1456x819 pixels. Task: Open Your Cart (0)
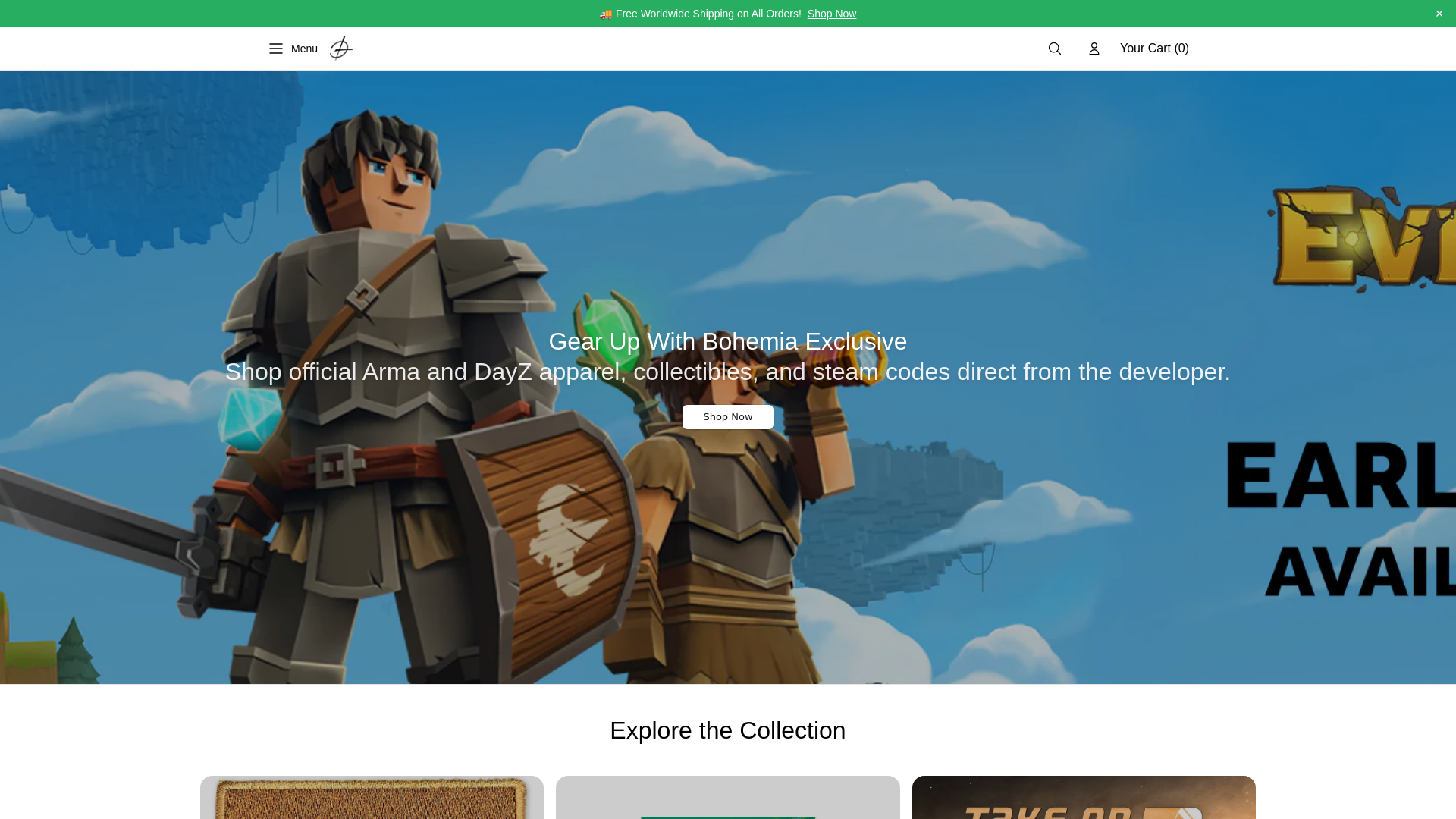click(x=1154, y=49)
